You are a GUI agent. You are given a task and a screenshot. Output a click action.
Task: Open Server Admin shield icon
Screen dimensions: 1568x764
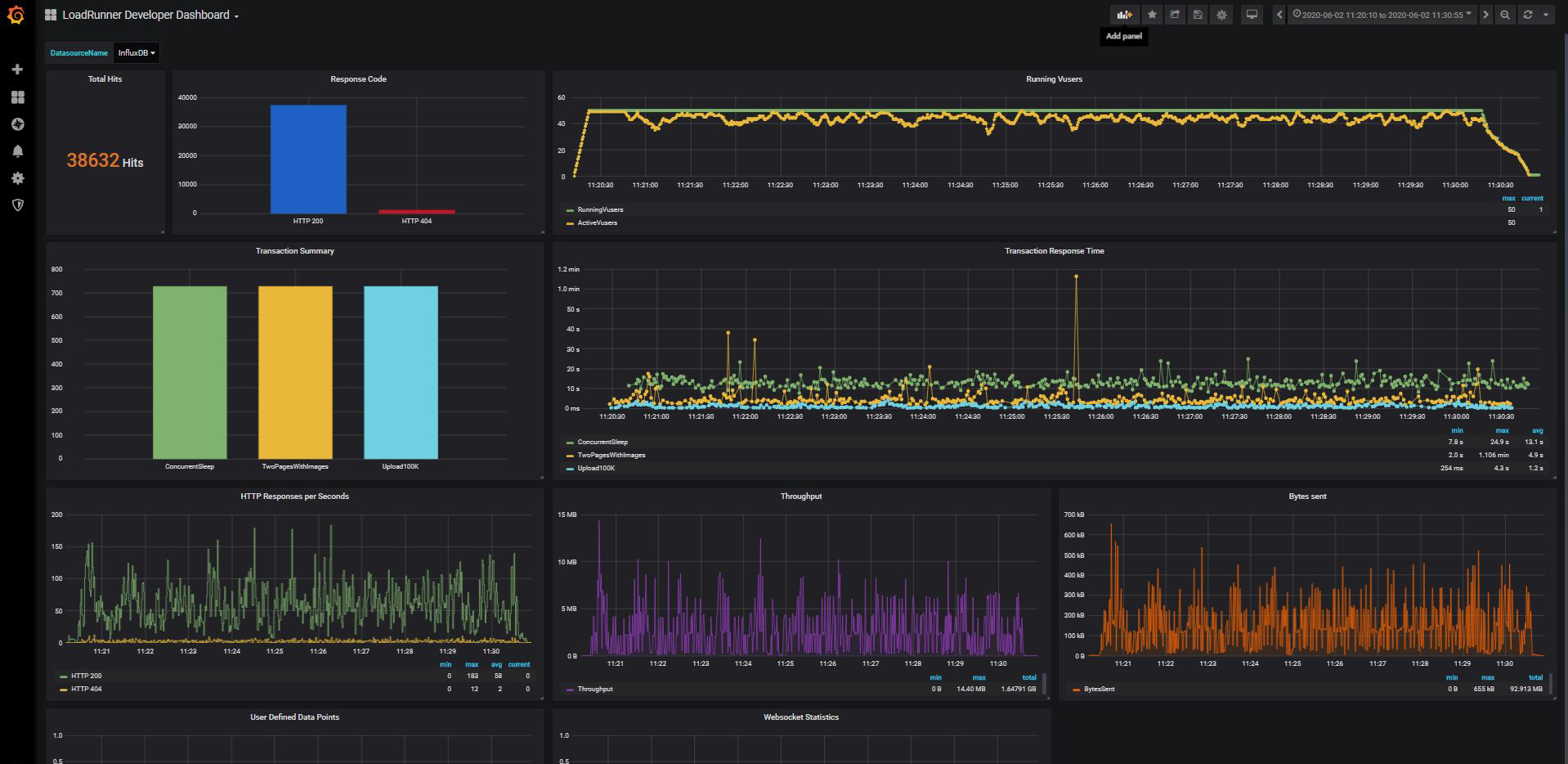(x=17, y=205)
